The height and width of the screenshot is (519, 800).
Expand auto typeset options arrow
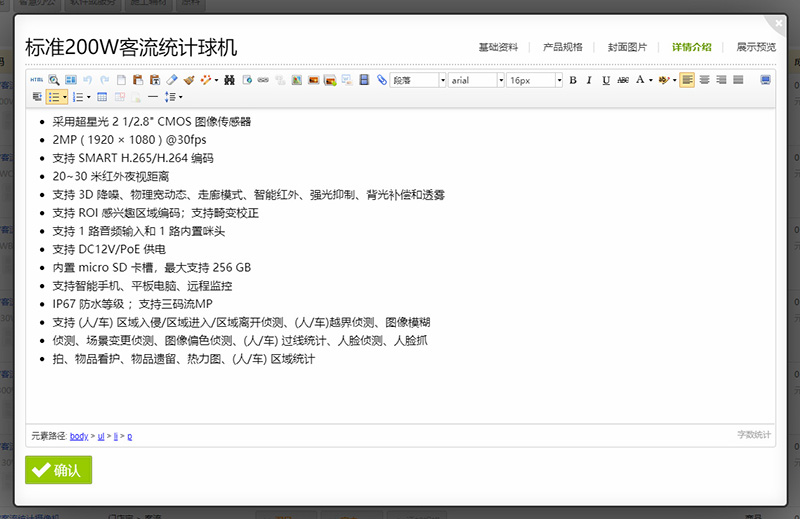tap(216, 80)
